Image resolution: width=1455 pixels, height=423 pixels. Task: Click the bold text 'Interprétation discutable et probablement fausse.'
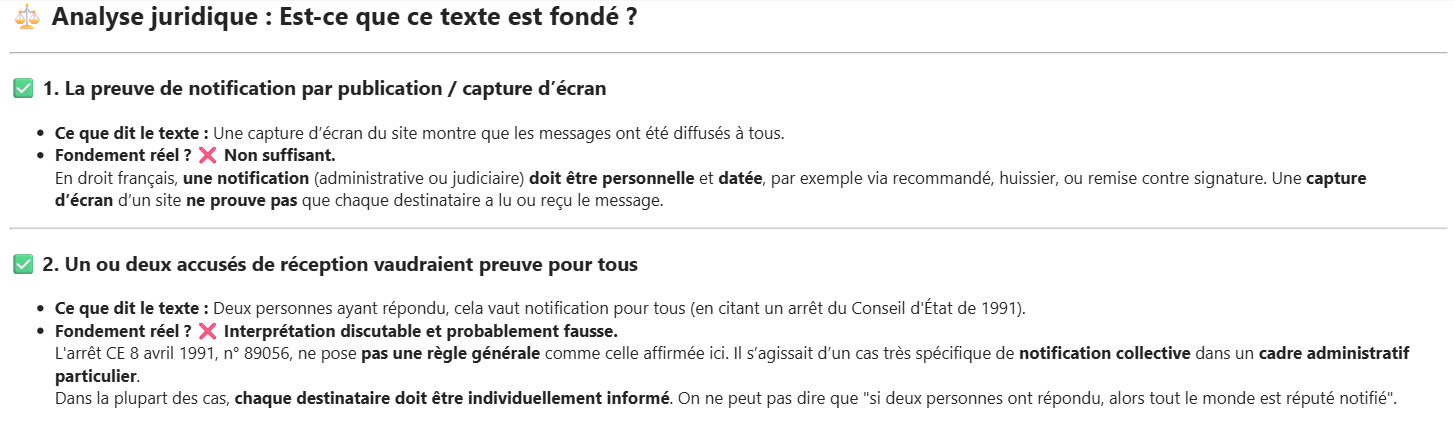[421, 331]
